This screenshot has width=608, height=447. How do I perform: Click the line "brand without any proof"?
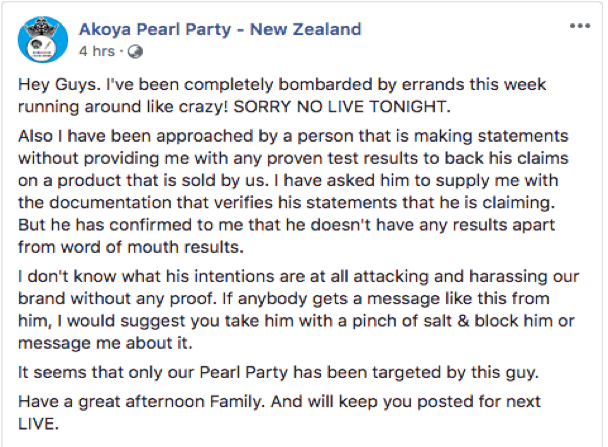click(x=117, y=299)
